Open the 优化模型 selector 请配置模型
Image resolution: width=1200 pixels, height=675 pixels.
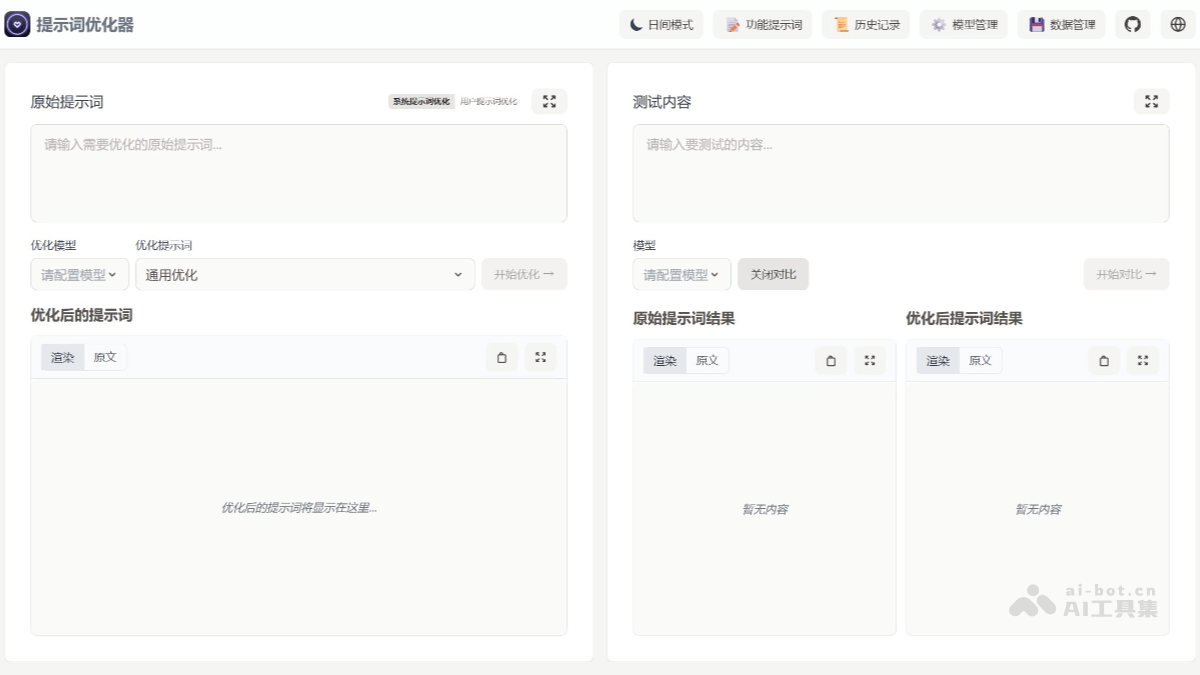point(79,273)
